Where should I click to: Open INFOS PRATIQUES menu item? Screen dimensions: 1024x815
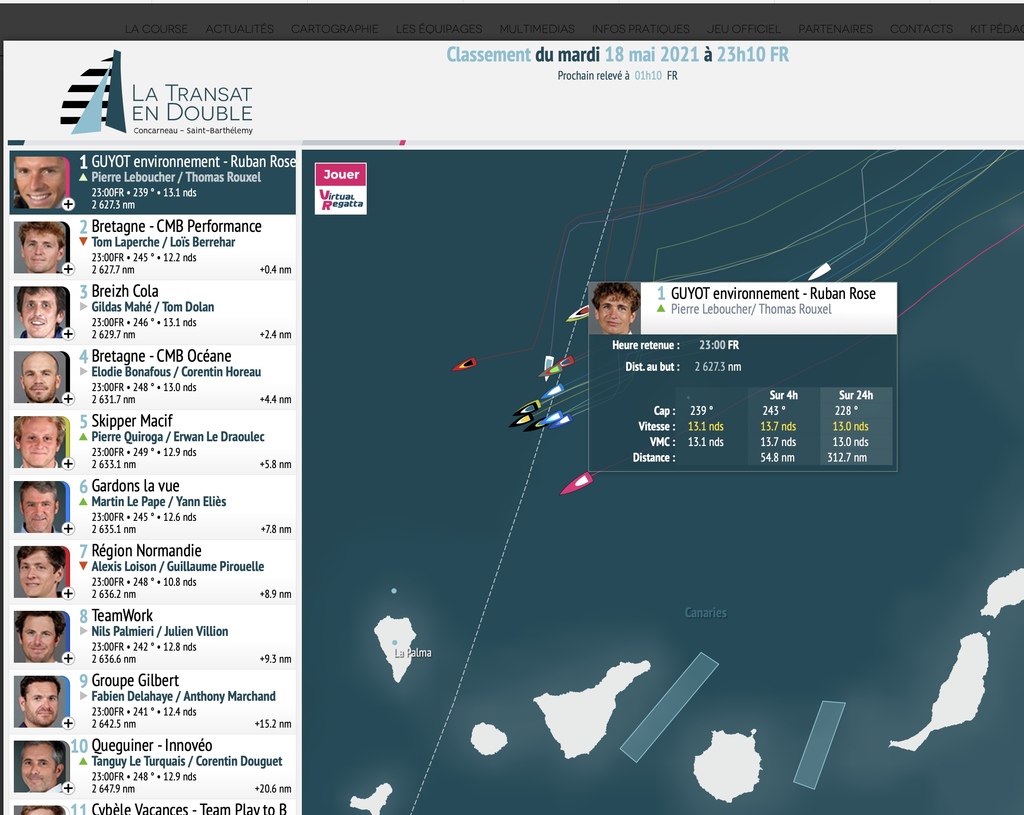tap(641, 29)
